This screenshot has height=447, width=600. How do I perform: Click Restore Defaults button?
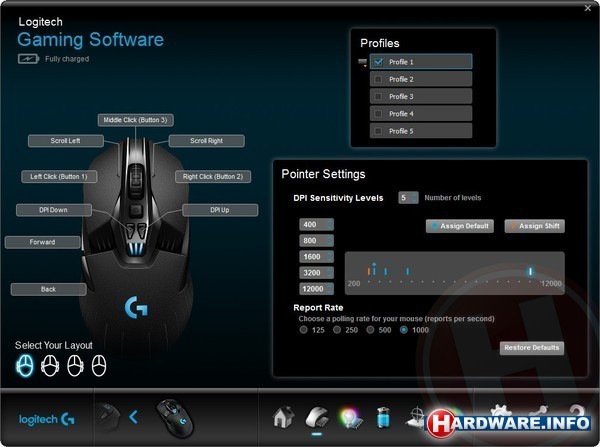tap(532, 348)
